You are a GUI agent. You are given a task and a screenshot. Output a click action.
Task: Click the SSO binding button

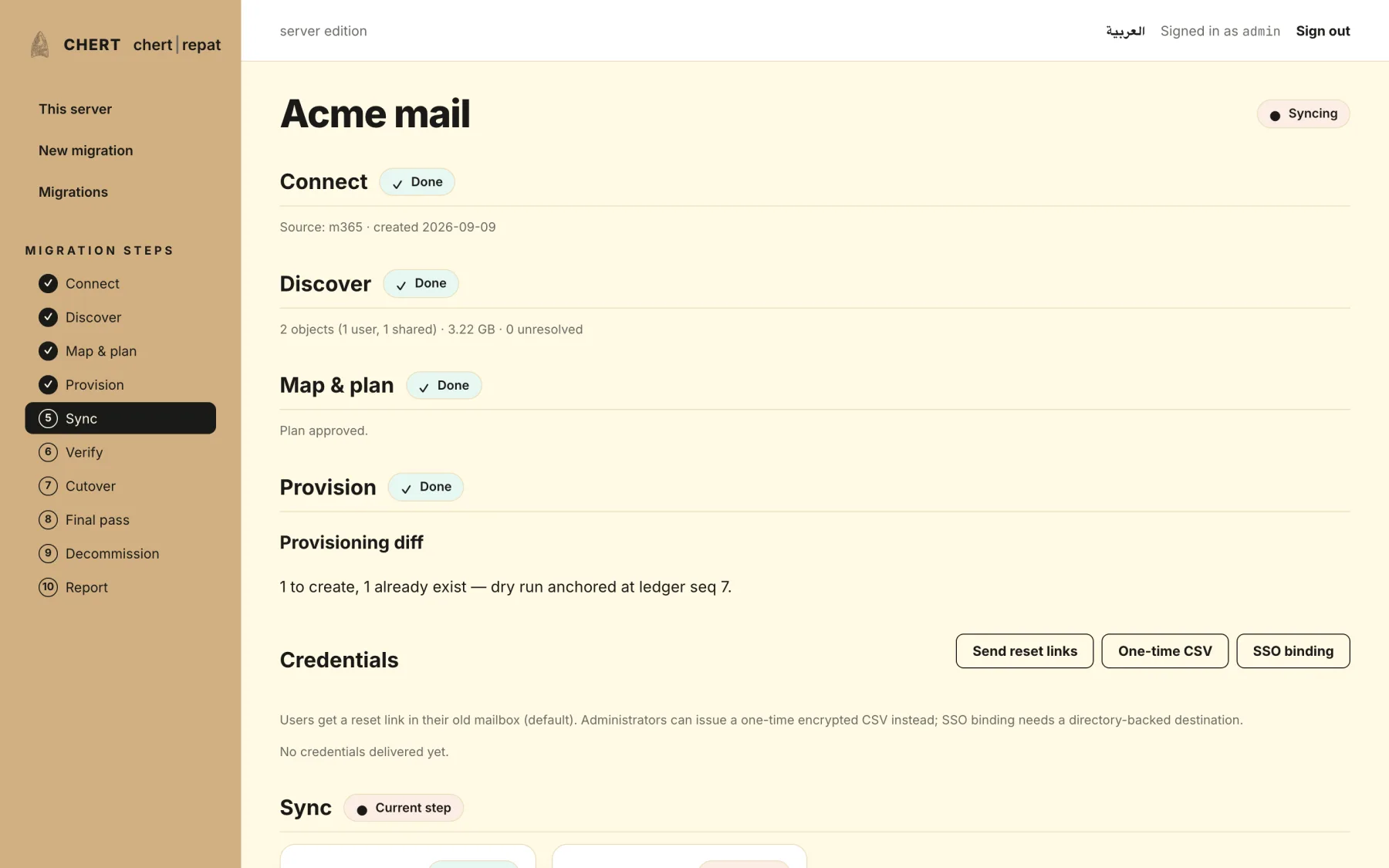1293,651
